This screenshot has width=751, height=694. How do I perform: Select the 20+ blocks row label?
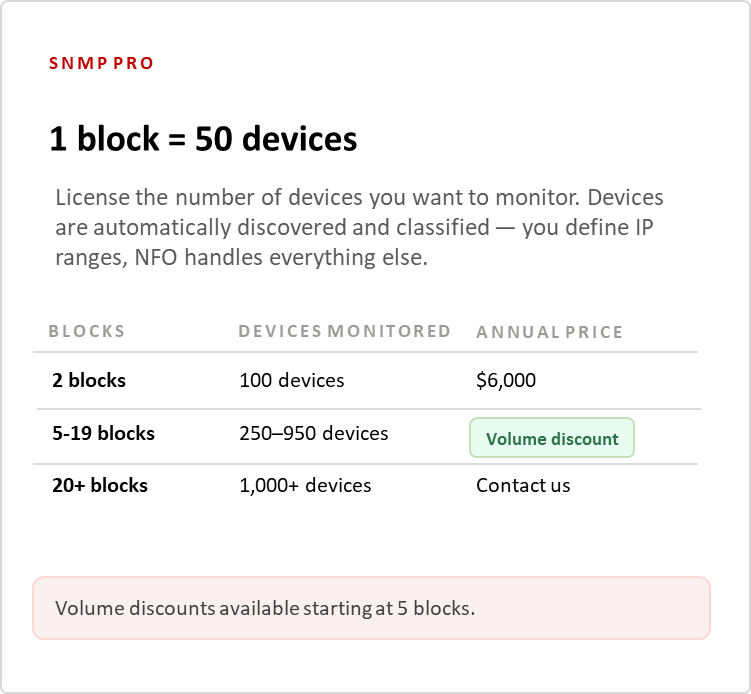click(100, 486)
